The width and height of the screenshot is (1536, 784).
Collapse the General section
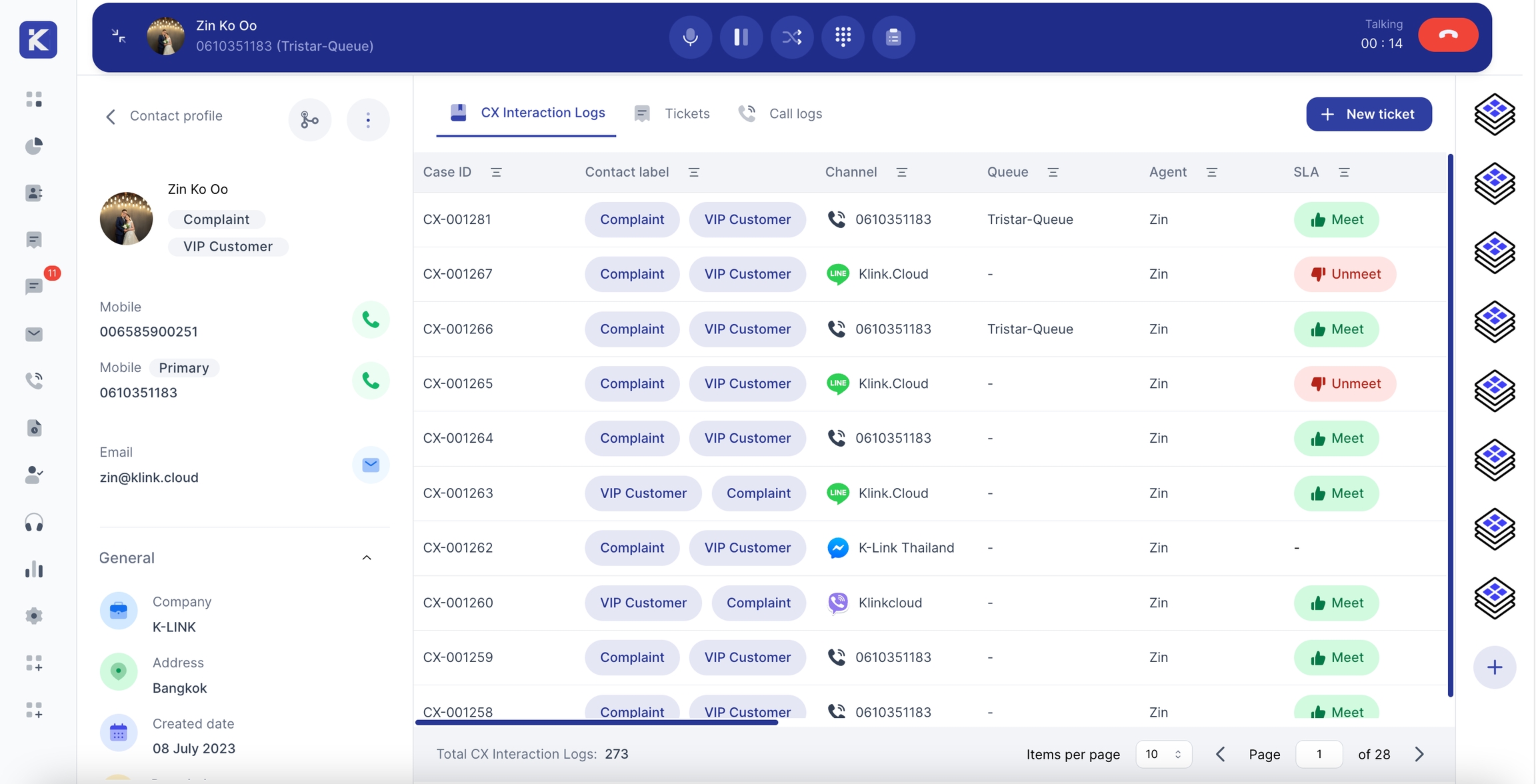click(x=366, y=558)
